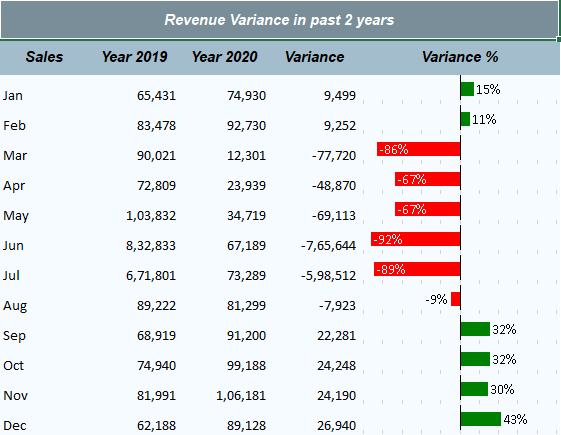Select the red -92% bar for June
This screenshot has width=561, height=435.
pyautogui.click(x=416, y=239)
